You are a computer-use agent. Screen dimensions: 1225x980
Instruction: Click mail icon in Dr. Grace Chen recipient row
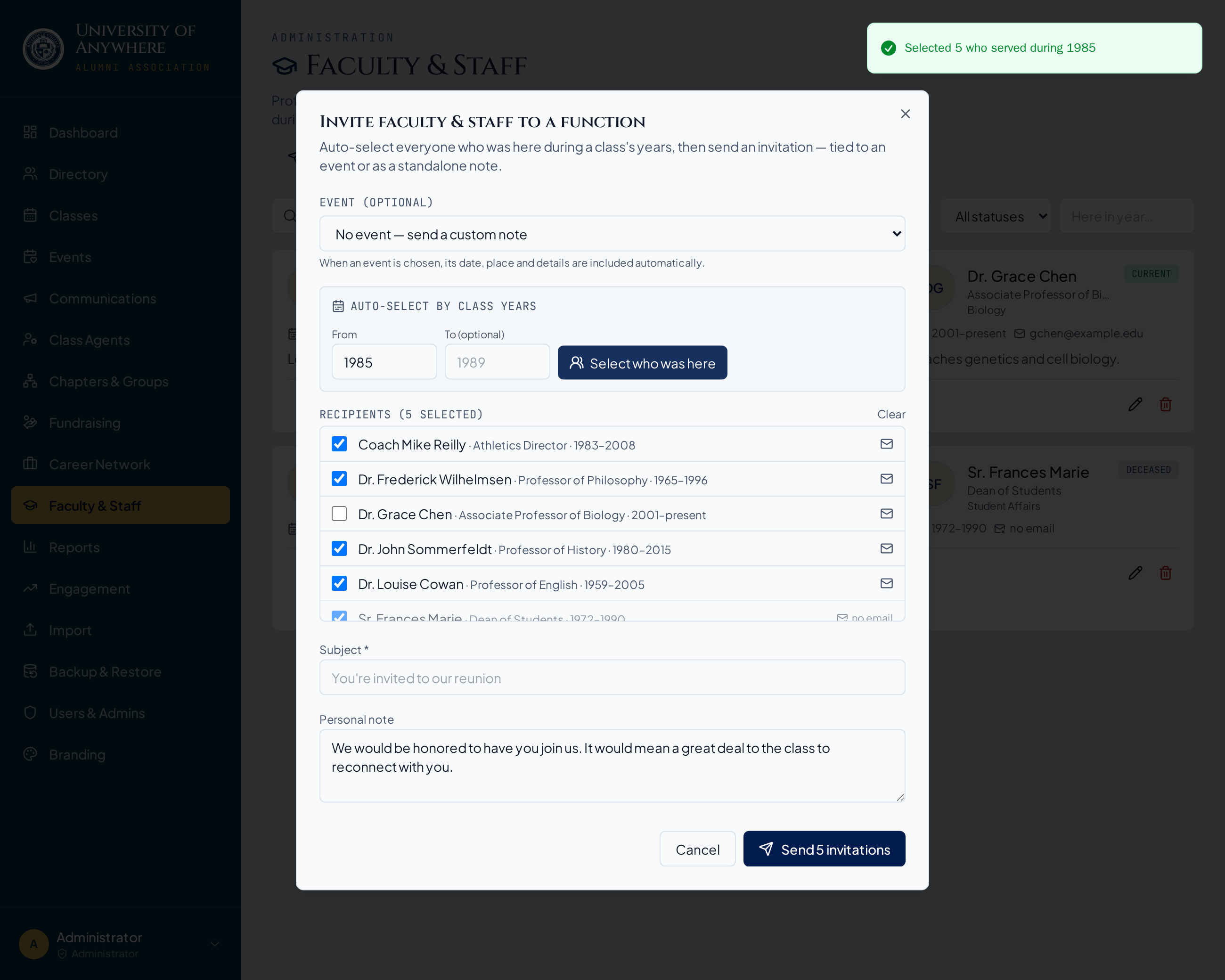click(886, 514)
